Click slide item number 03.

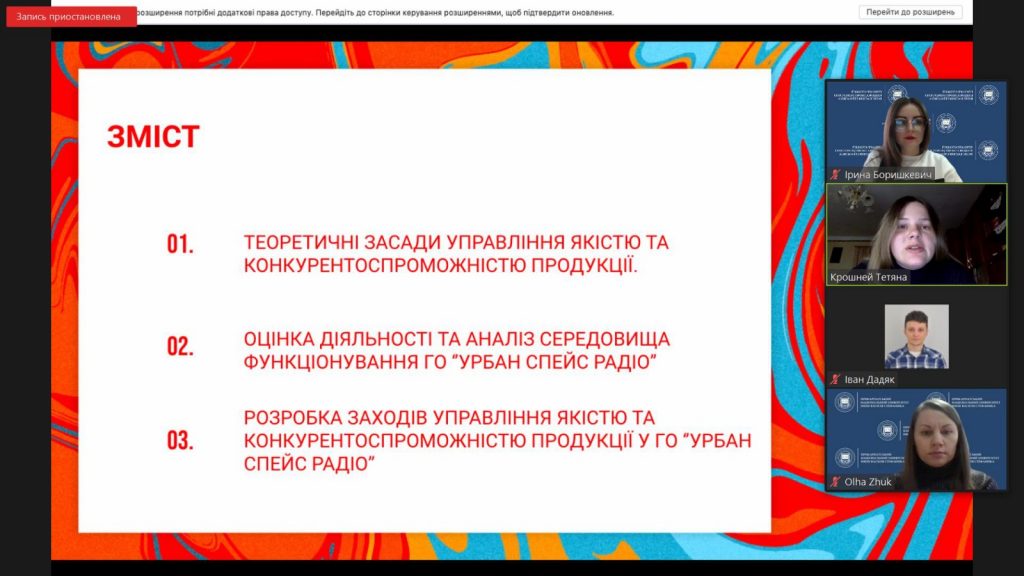(x=180, y=440)
